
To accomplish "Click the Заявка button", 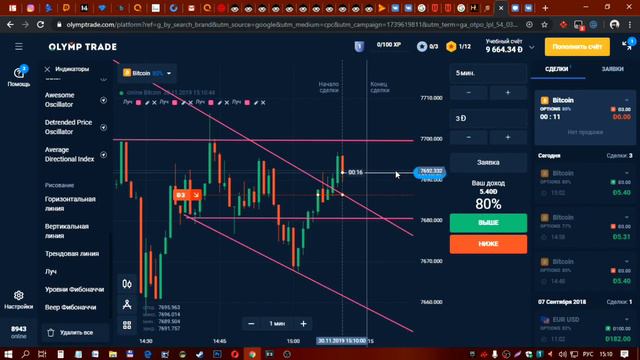I will pos(488,162).
